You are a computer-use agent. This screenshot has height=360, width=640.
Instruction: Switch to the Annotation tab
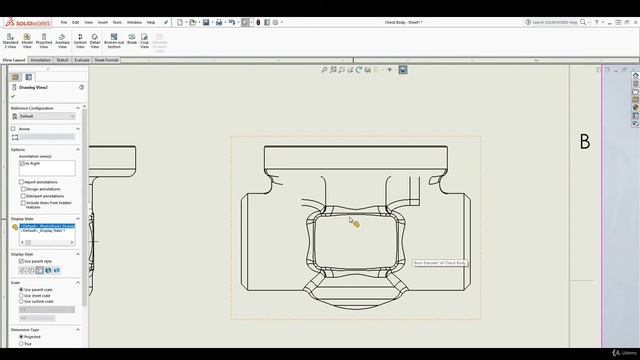[40, 60]
